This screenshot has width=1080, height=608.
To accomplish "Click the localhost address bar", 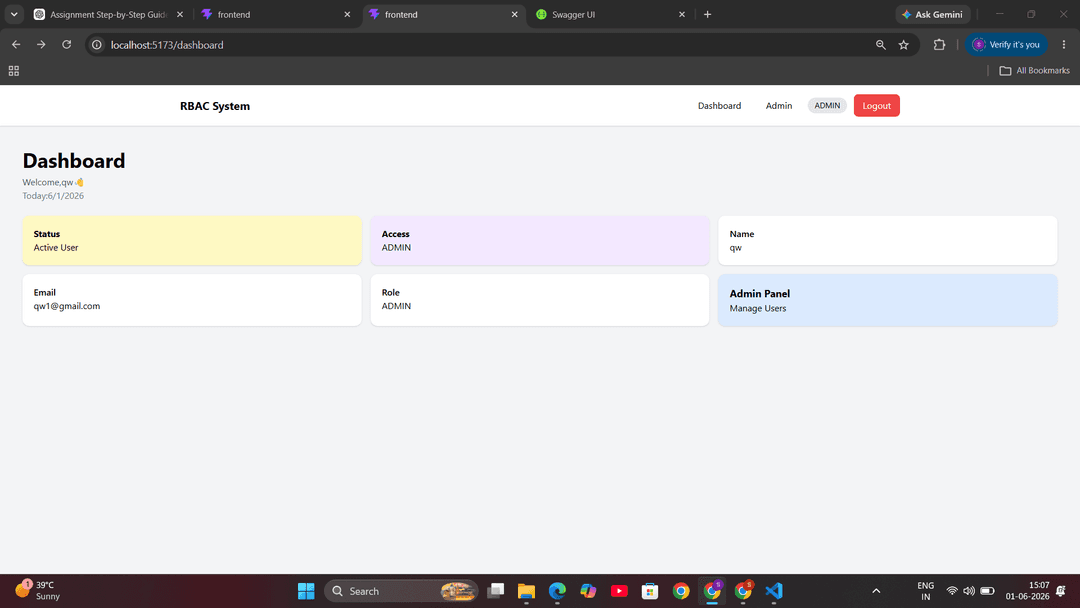I will click(x=482, y=45).
